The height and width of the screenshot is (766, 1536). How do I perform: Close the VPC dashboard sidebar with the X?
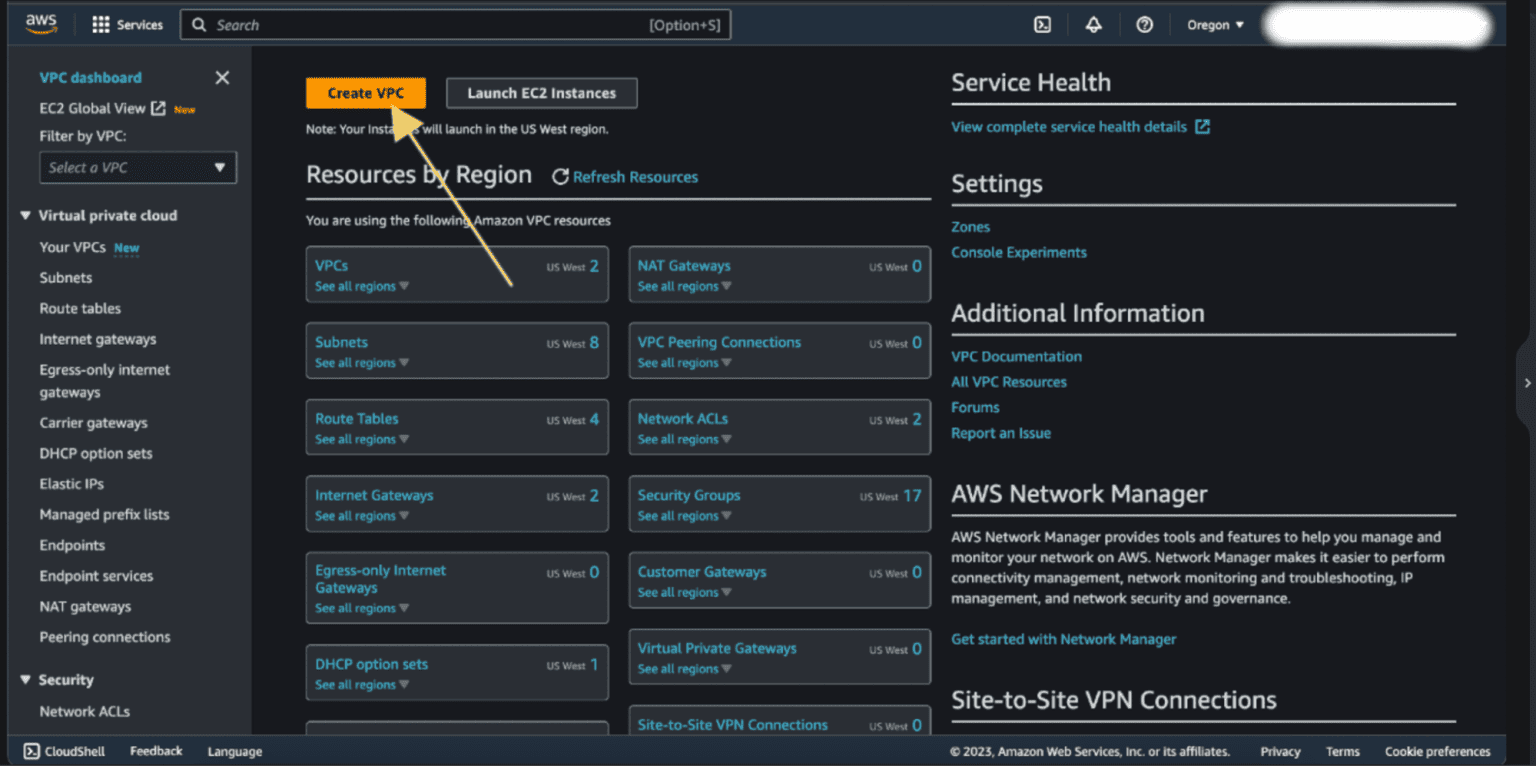point(222,77)
